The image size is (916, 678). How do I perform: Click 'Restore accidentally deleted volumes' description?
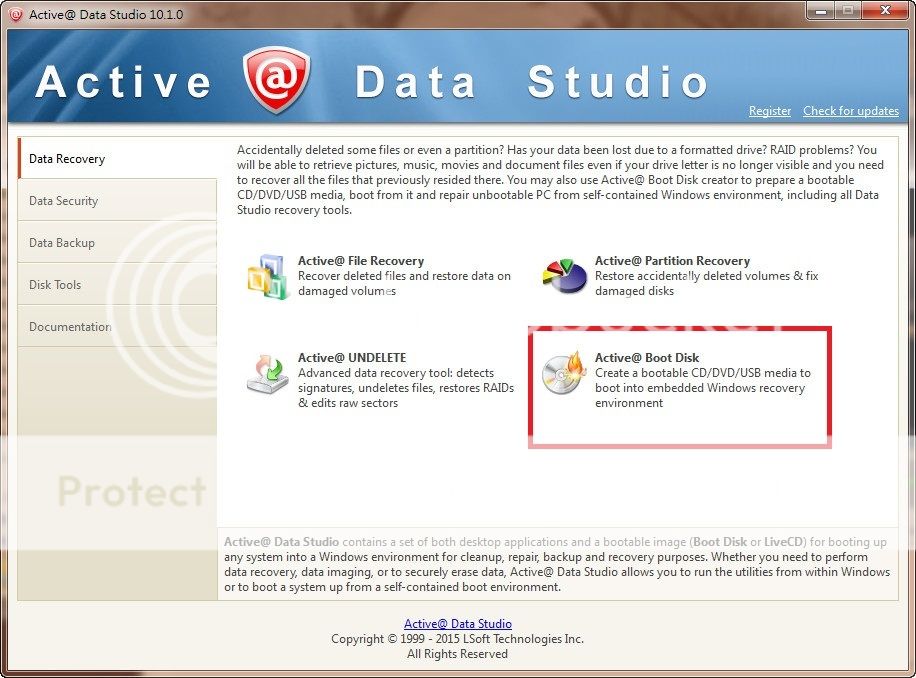click(706, 283)
